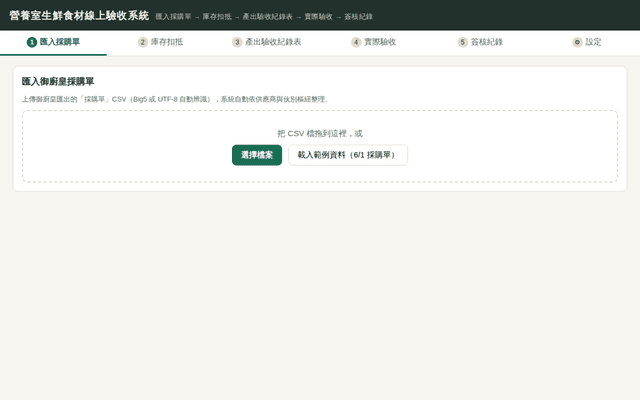Click the green 選擇檔案 button
Screen dimensions: 640x400
click(257, 155)
